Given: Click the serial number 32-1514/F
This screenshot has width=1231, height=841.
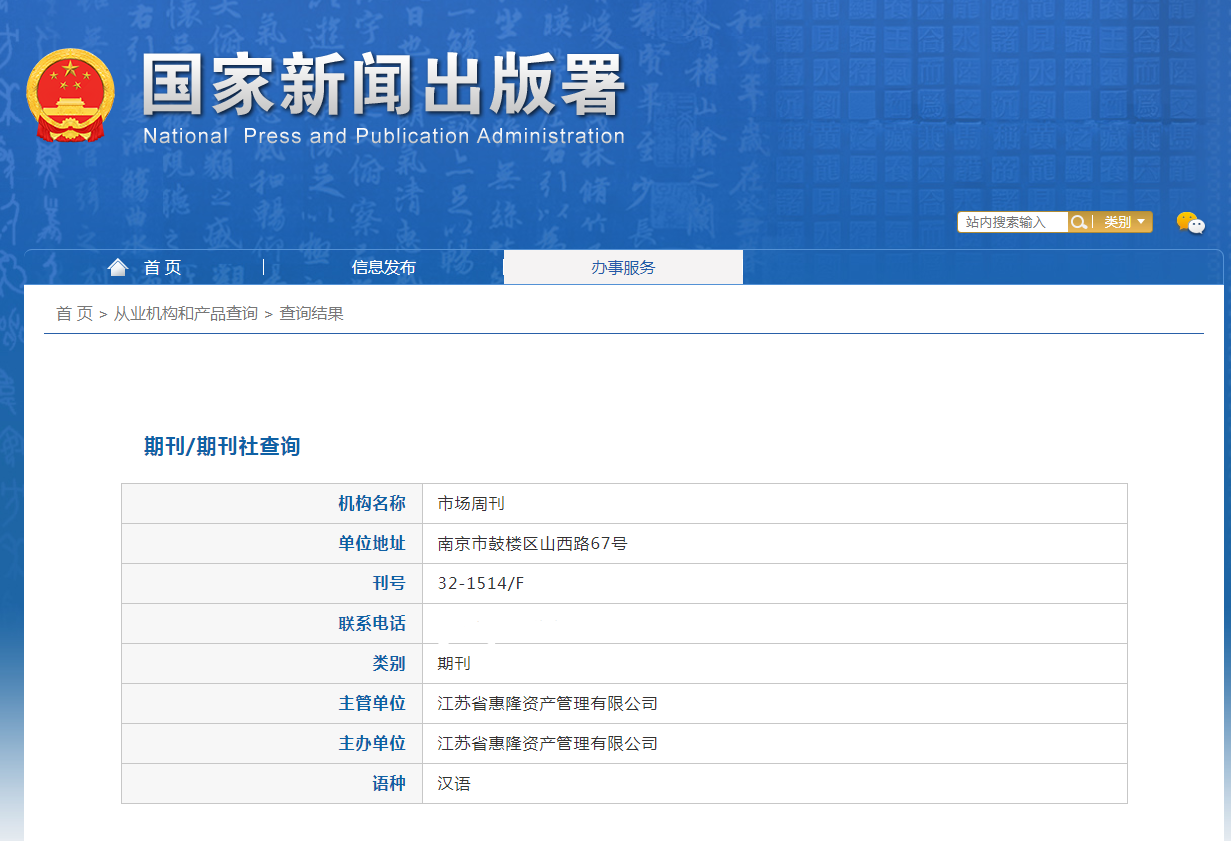Looking at the screenshot, I should pyautogui.click(x=480, y=584).
